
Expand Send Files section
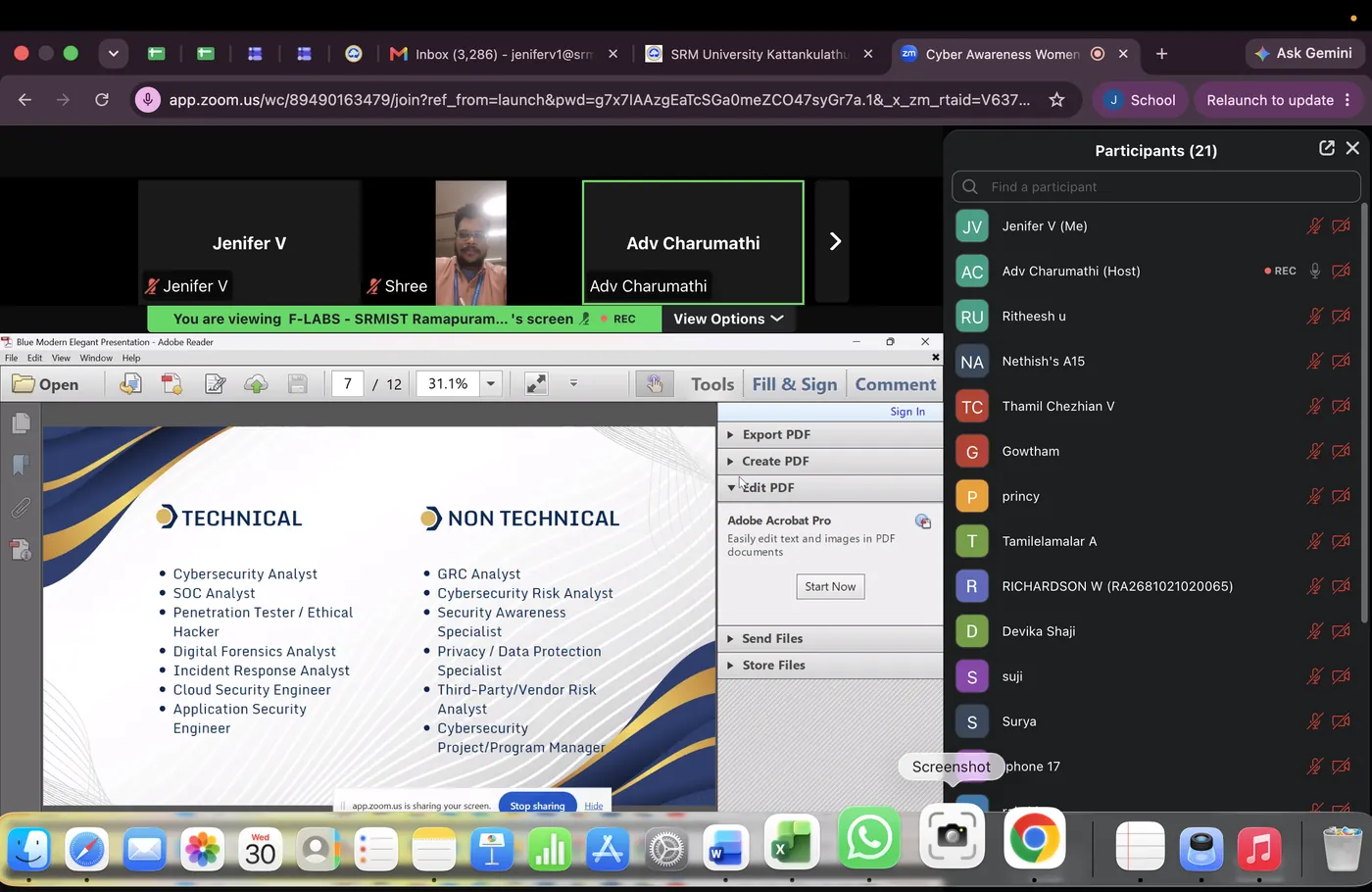830,638
